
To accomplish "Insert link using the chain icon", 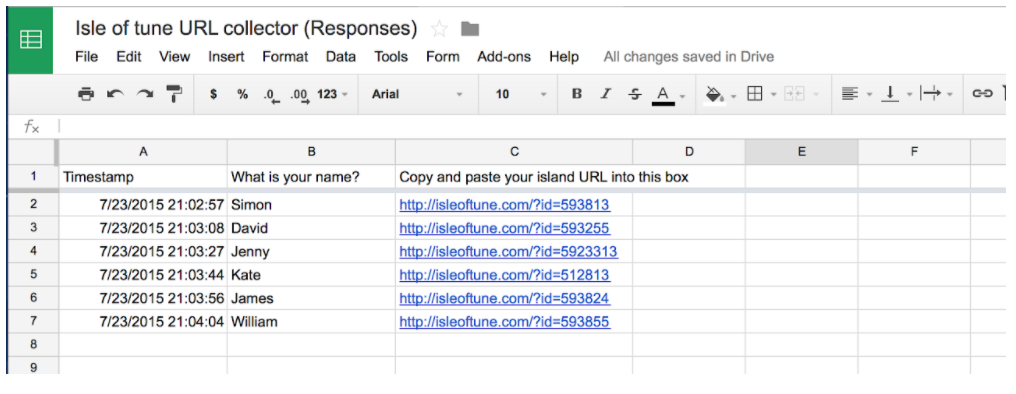I will [x=982, y=95].
